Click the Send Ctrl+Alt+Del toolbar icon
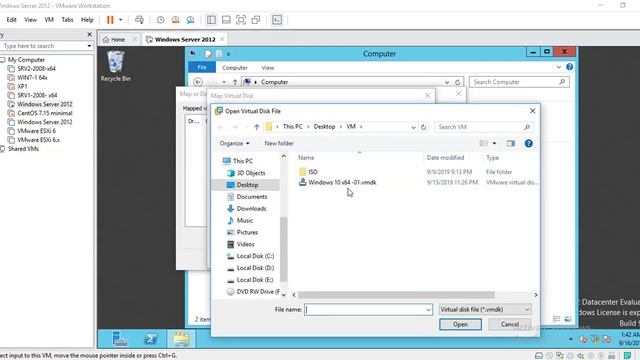This screenshot has height=360, width=640. tap(139, 20)
